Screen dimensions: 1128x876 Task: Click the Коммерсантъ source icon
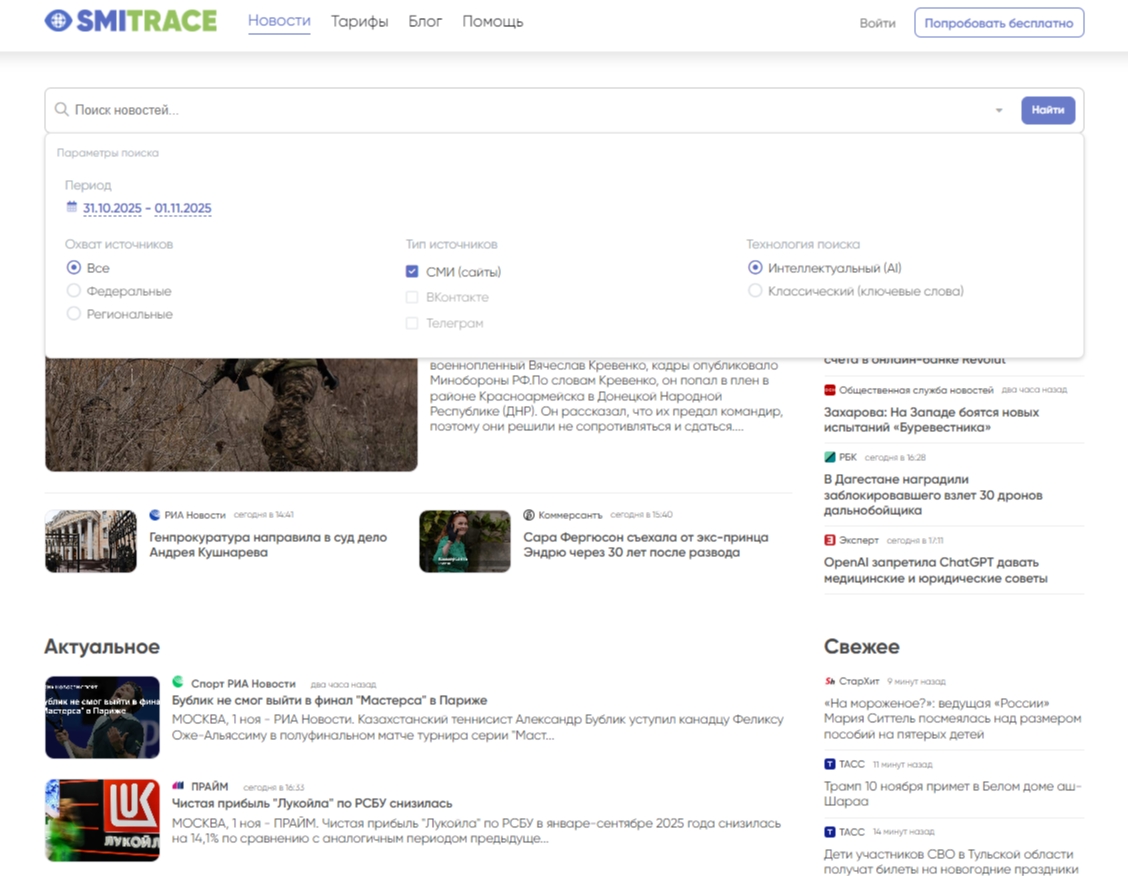point(528,513)
